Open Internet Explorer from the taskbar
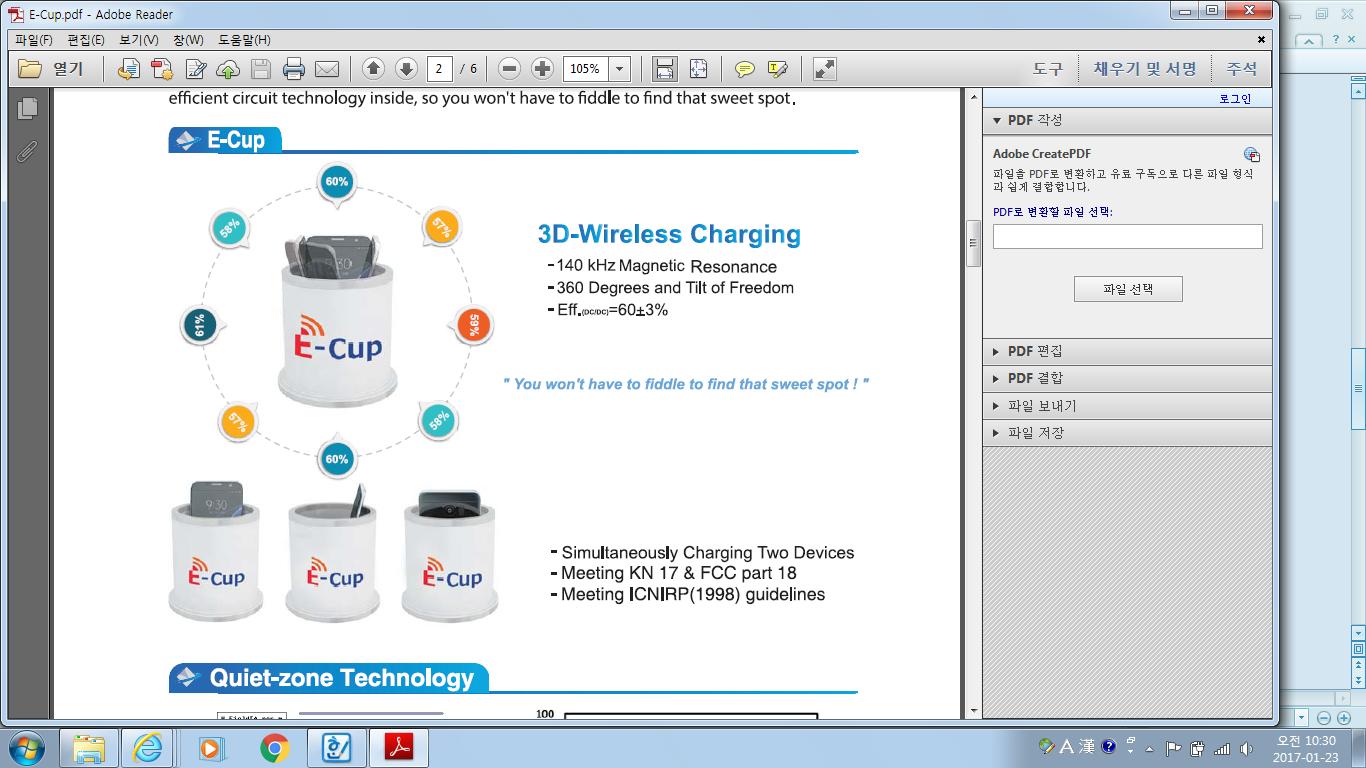This screenshot has height=768, width=1366. (x=149, y=747)
